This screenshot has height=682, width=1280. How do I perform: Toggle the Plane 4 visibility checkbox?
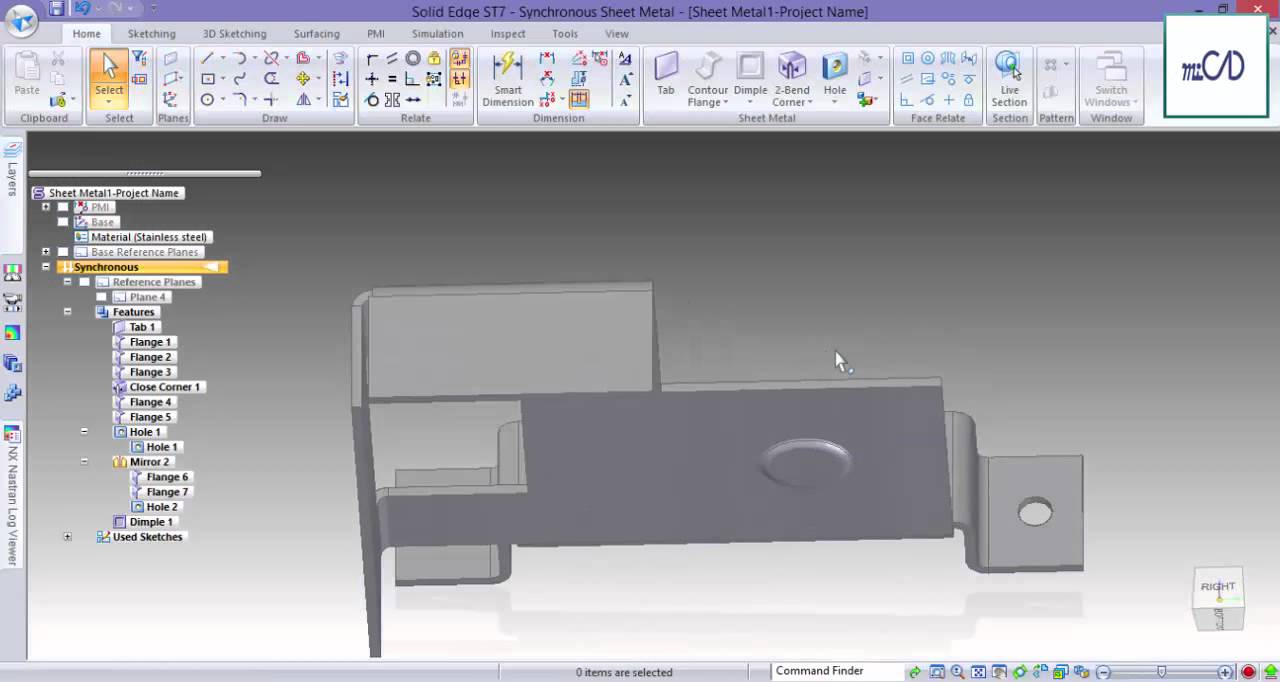pyautogui.click(x=101, y=297)
